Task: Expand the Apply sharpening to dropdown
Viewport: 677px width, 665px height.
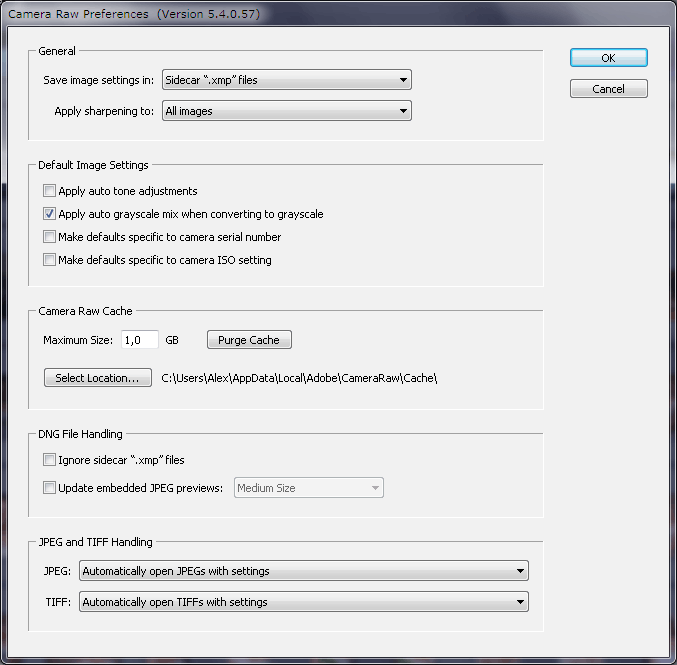Action: click(x=286, y=111)
